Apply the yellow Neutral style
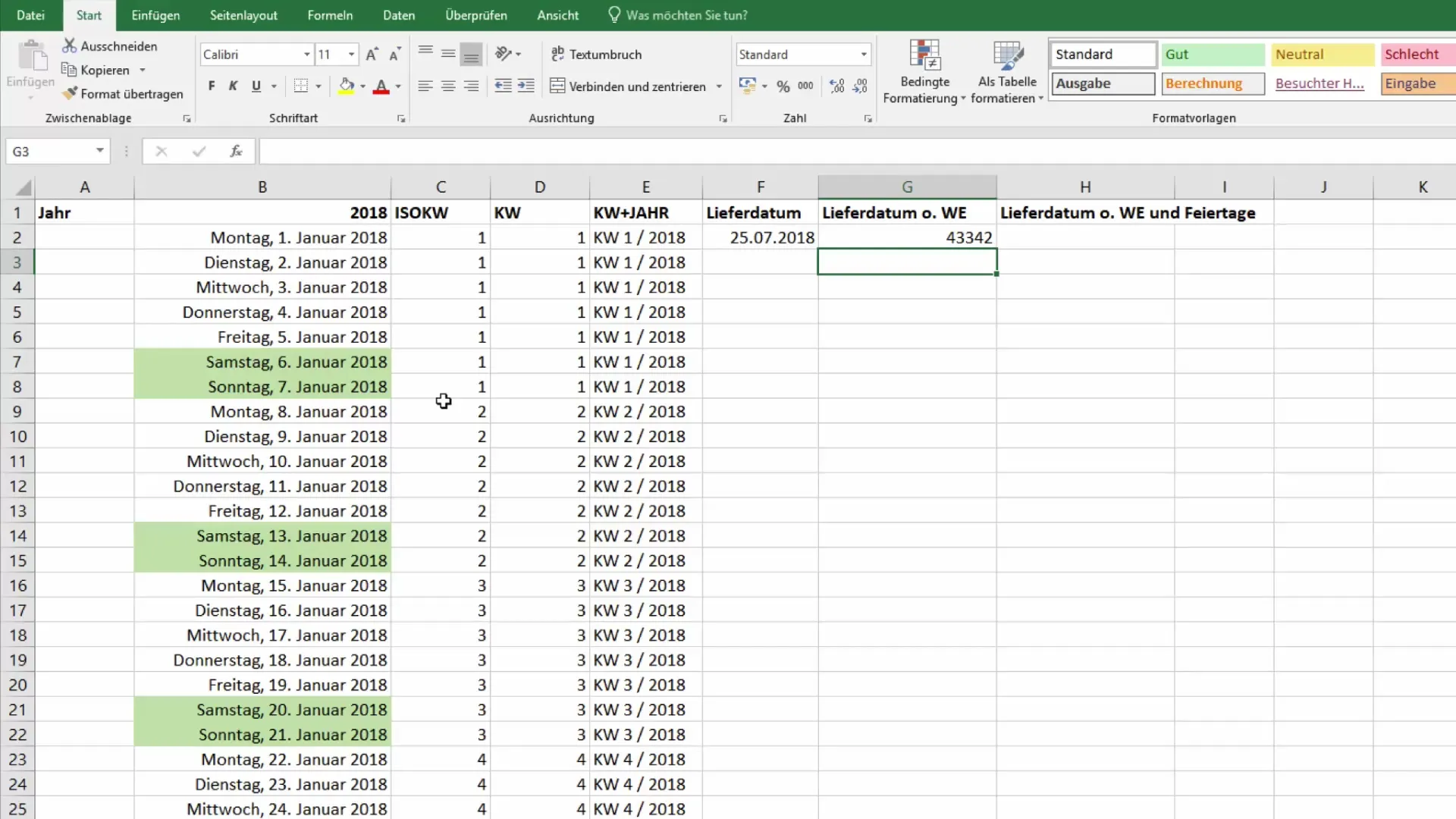Screen dimensions: 1456x819 pos(1323,54)
